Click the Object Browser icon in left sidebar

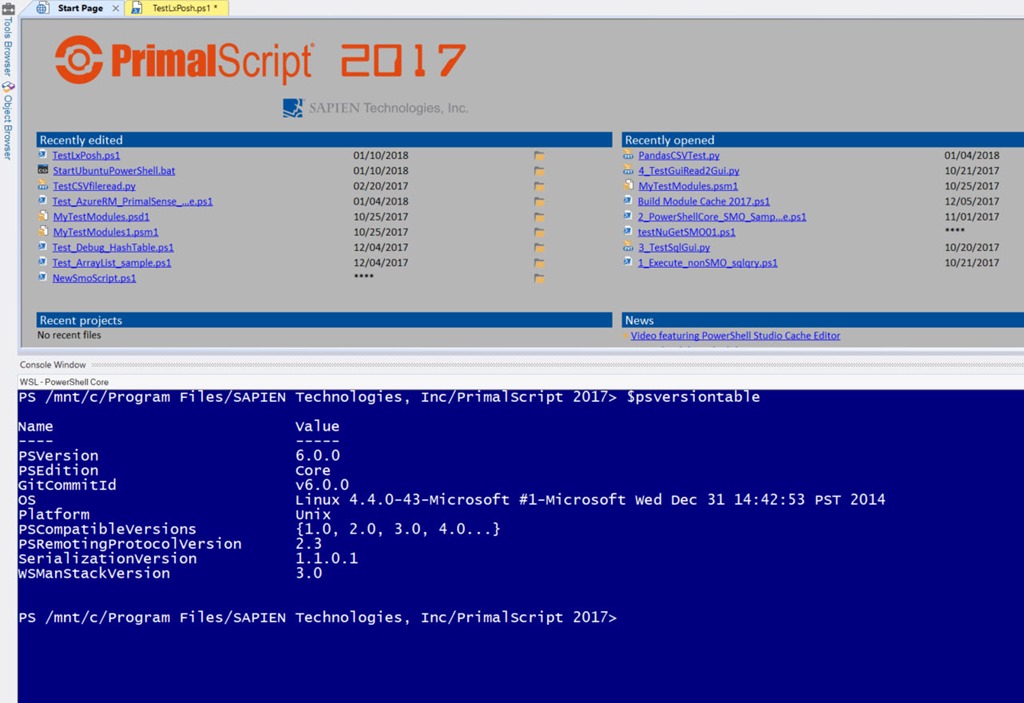(x=8, y=87)
